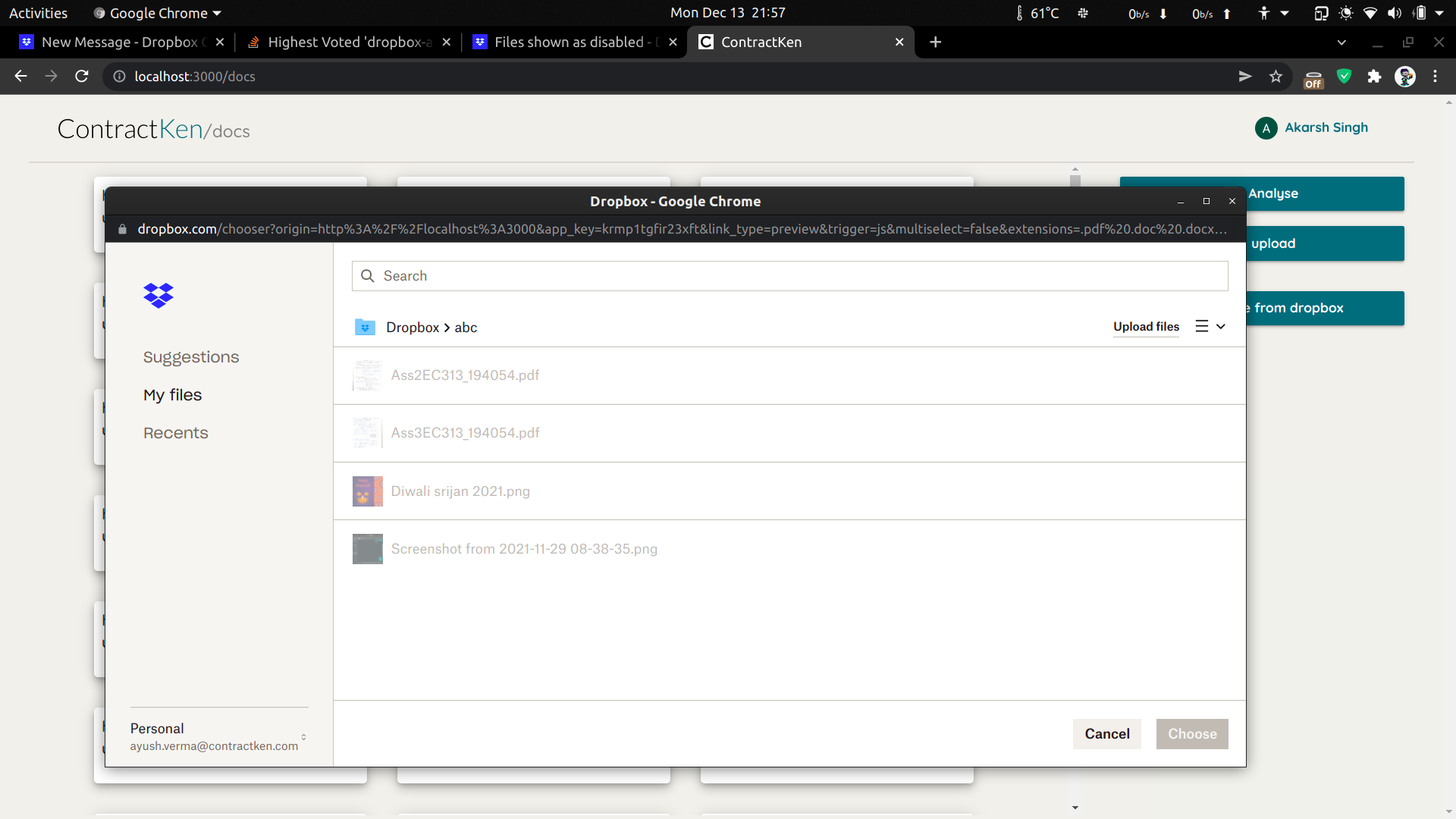Expand the Personal account switcher chevron
This screenshot has height=819, width=1456.
click(x=304, y=738)
